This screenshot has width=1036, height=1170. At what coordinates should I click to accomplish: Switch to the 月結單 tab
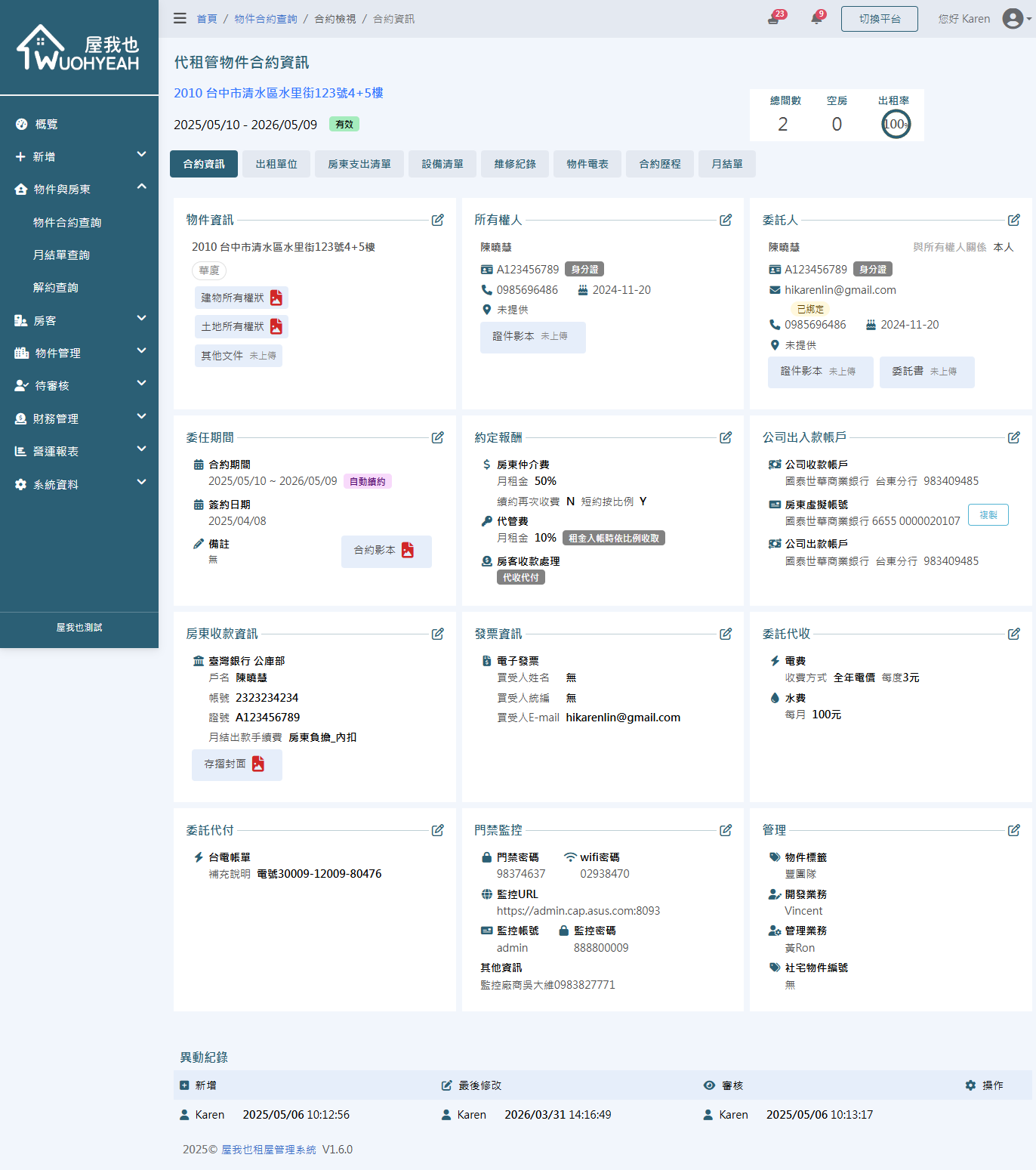point(726,164)
